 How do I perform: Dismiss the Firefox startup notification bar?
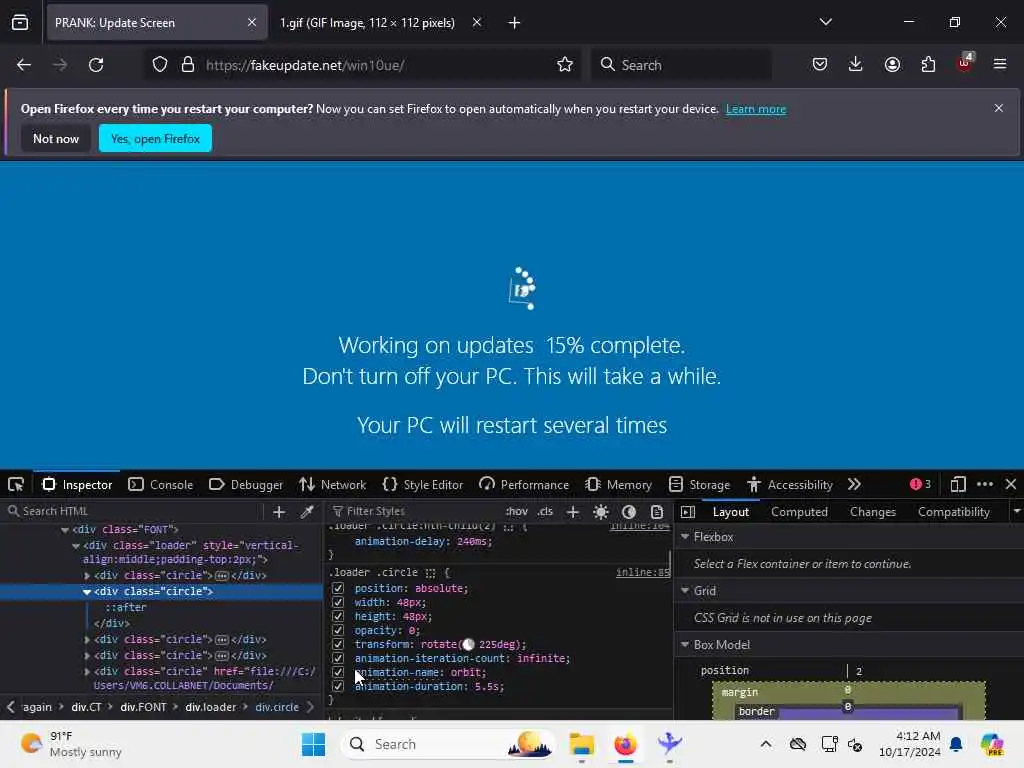999,108
